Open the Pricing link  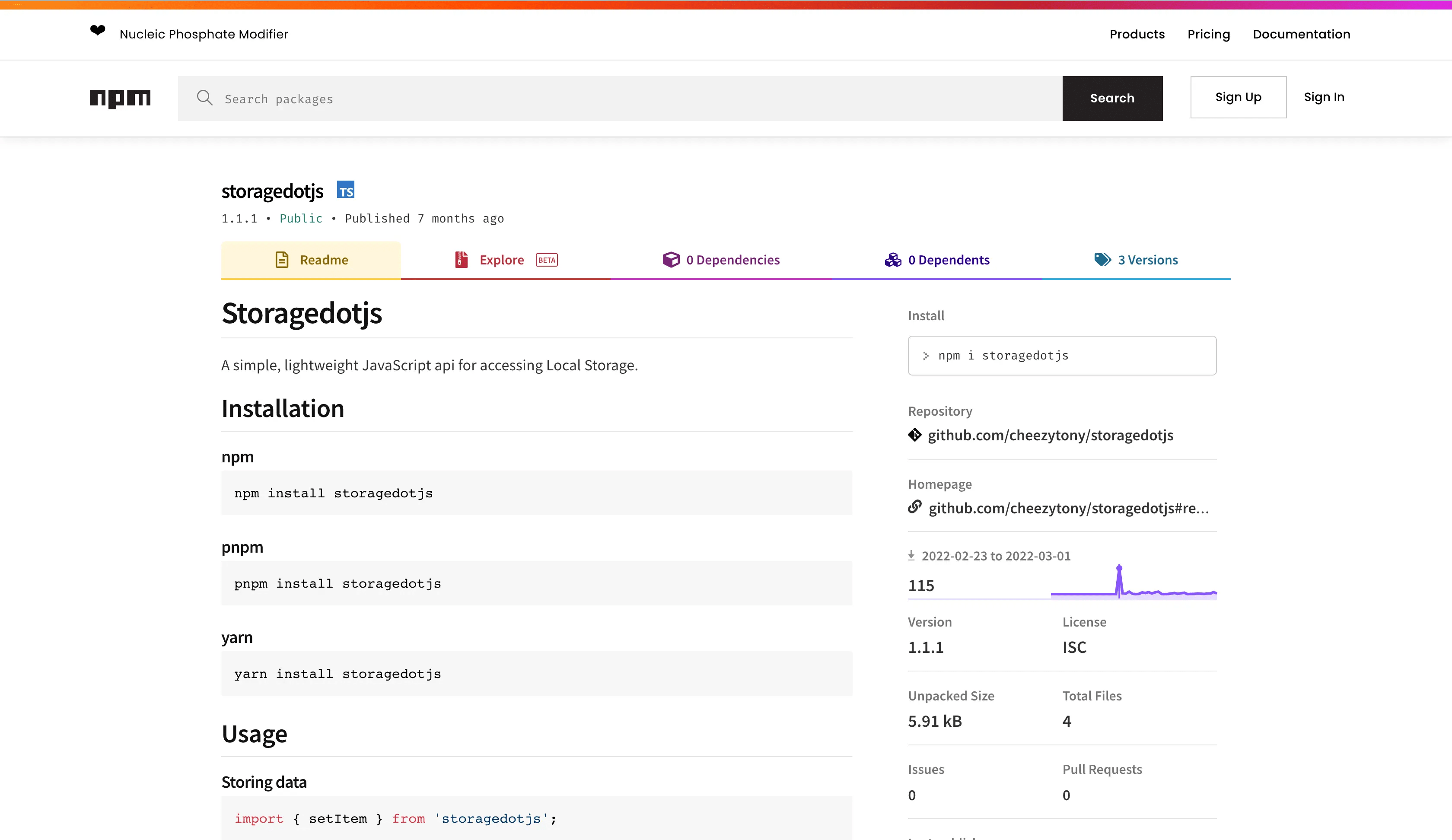pos(1208,34)
